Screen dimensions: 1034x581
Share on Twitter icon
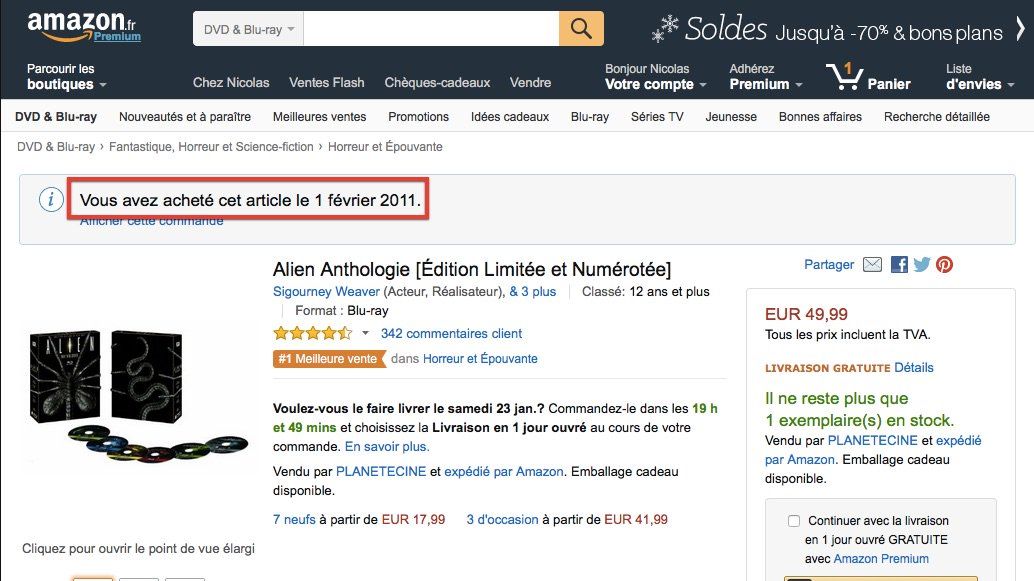click(921, 265)
